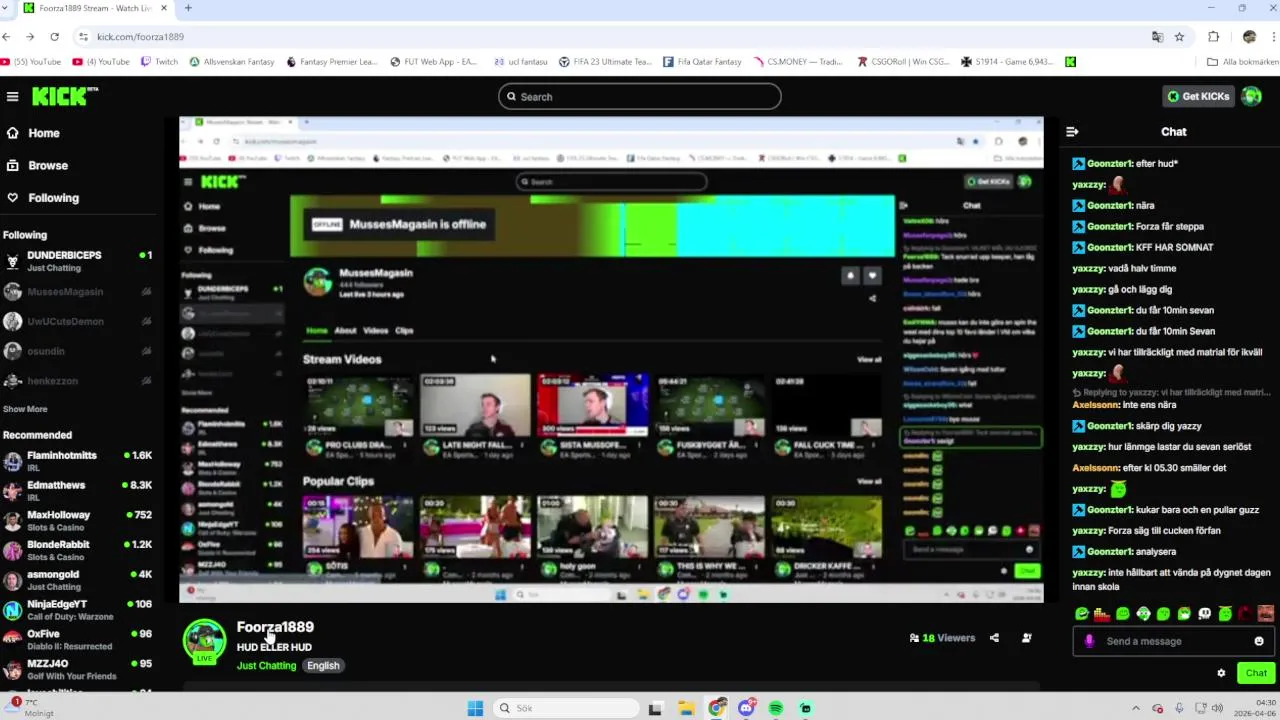Image resolution: width=1280 pixels, height=720 pixels.
Task: Open Following in sidebar
Action: [42, 198]
